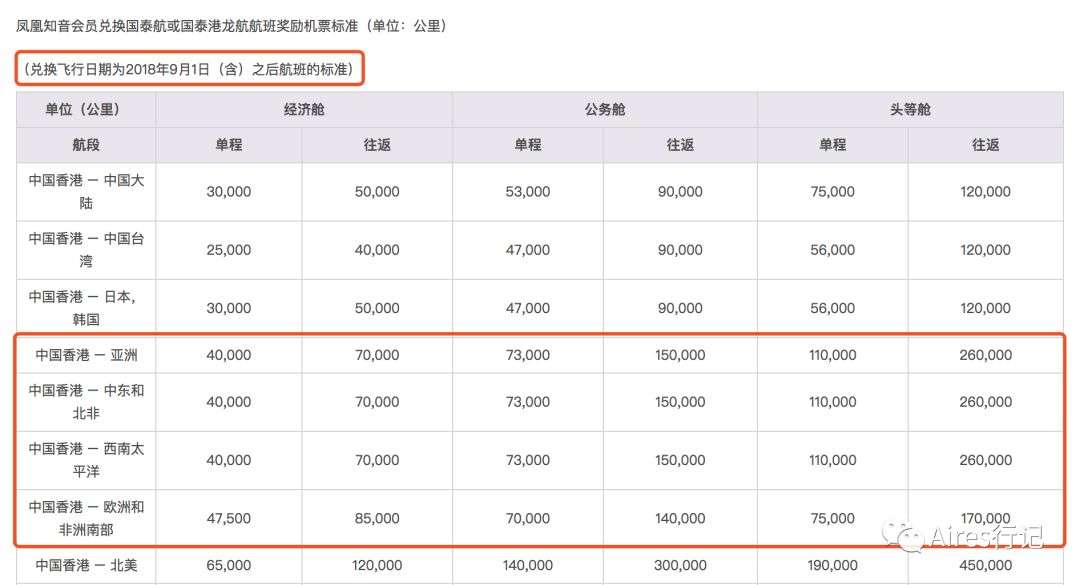Click the 中国香港 — 欧洲和非洲南部 route cell

86,518
